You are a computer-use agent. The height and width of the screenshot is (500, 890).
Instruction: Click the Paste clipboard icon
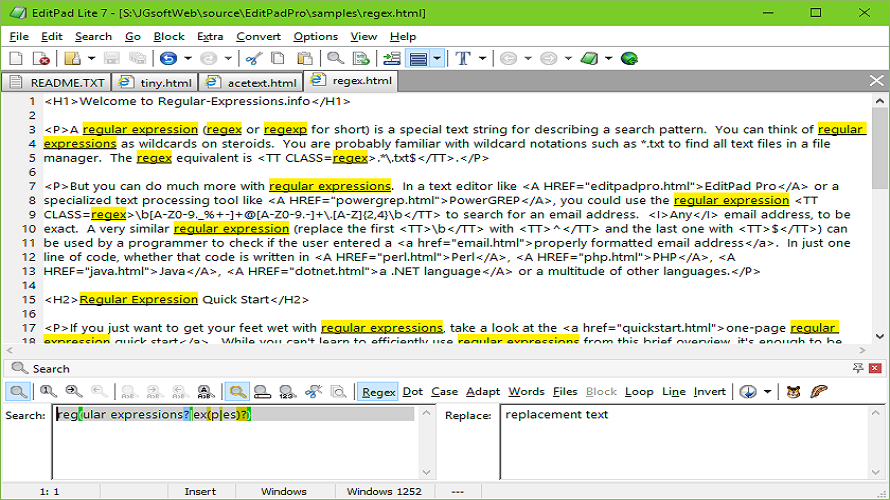pos(301,59)
